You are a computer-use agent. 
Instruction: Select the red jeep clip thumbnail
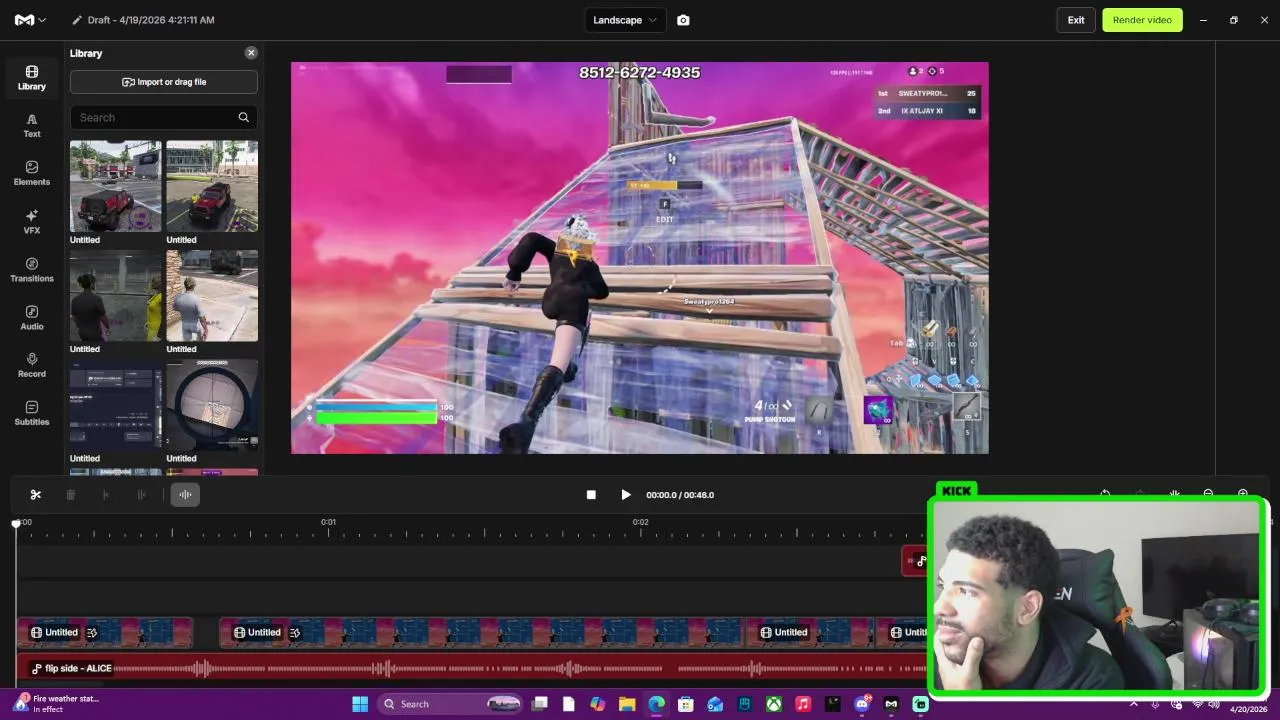click(x=115, y=186)
